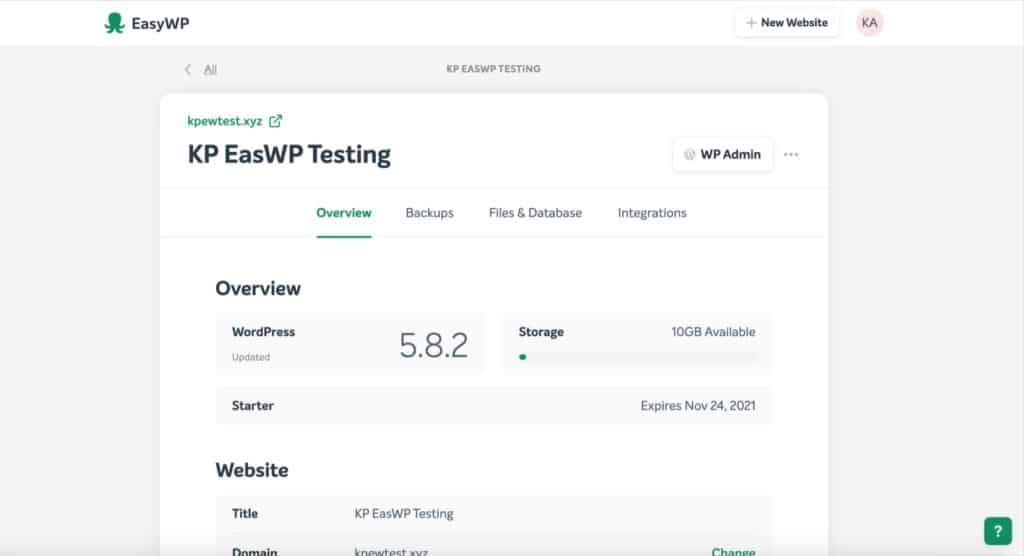
Task: Click the back chevron arrow beside All
Action: coord(188,69)
